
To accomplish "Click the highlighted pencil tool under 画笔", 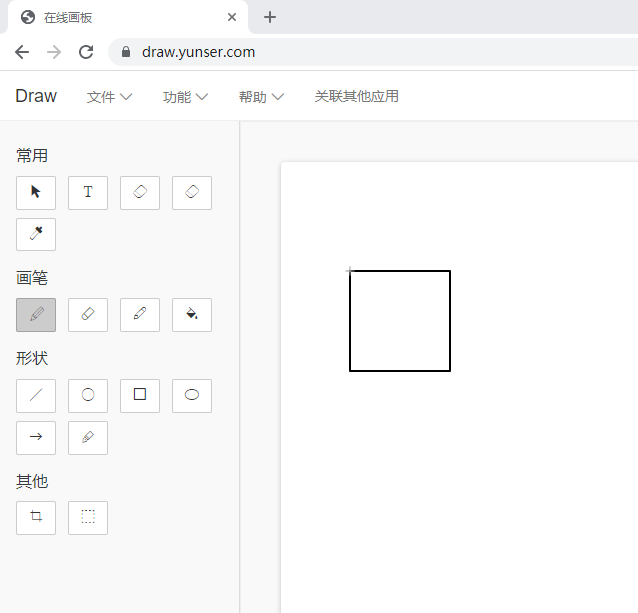I will (36, 315).
